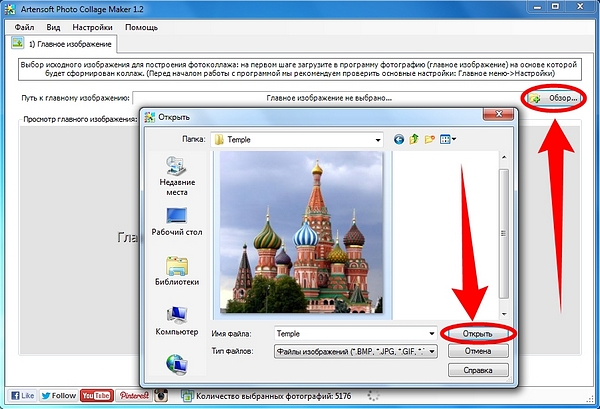This screenshot has width=600, height=409.
Task: Go to Рабочий стол location
Action: coord(177,222)
